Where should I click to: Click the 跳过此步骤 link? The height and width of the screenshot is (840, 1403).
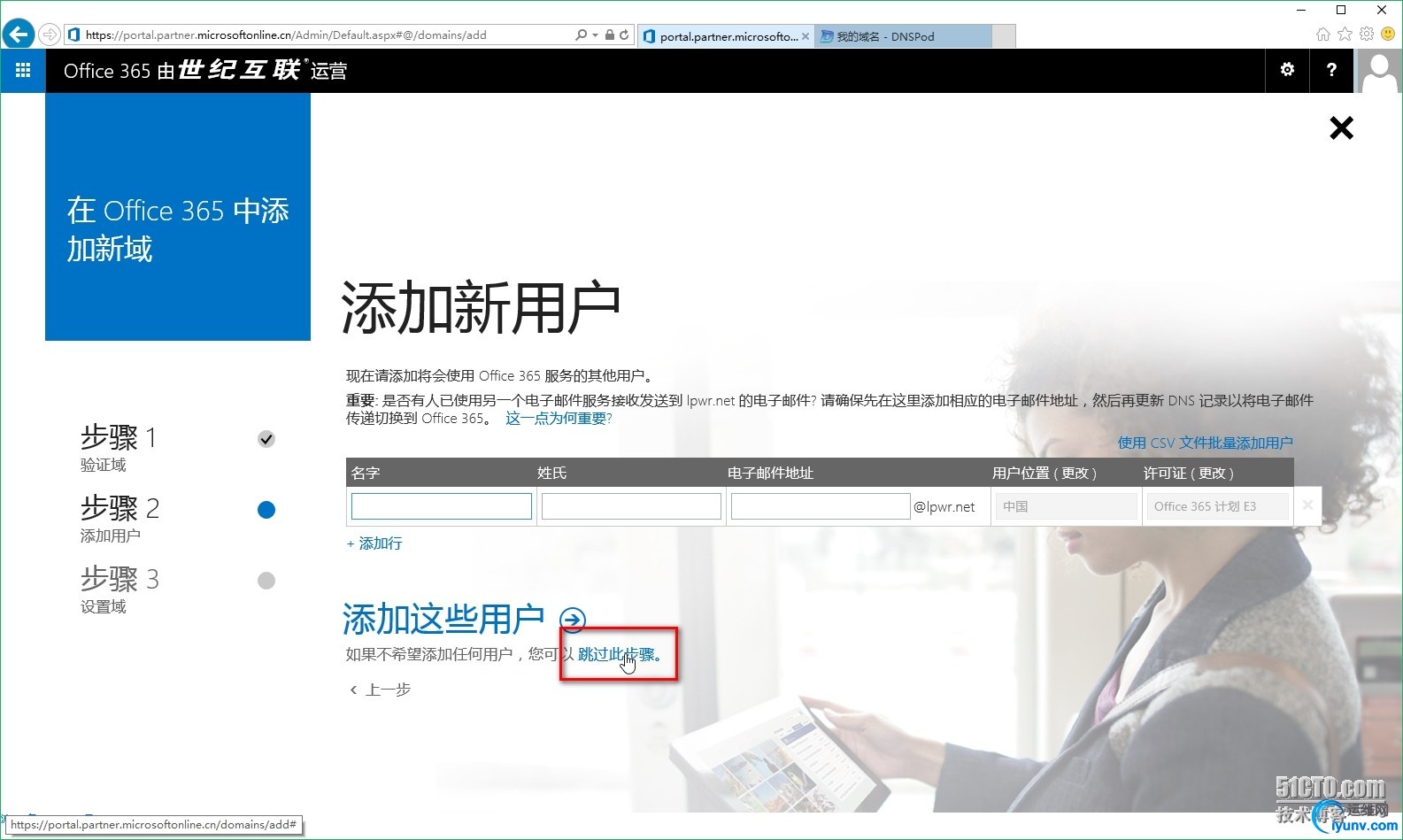[617, 654]
